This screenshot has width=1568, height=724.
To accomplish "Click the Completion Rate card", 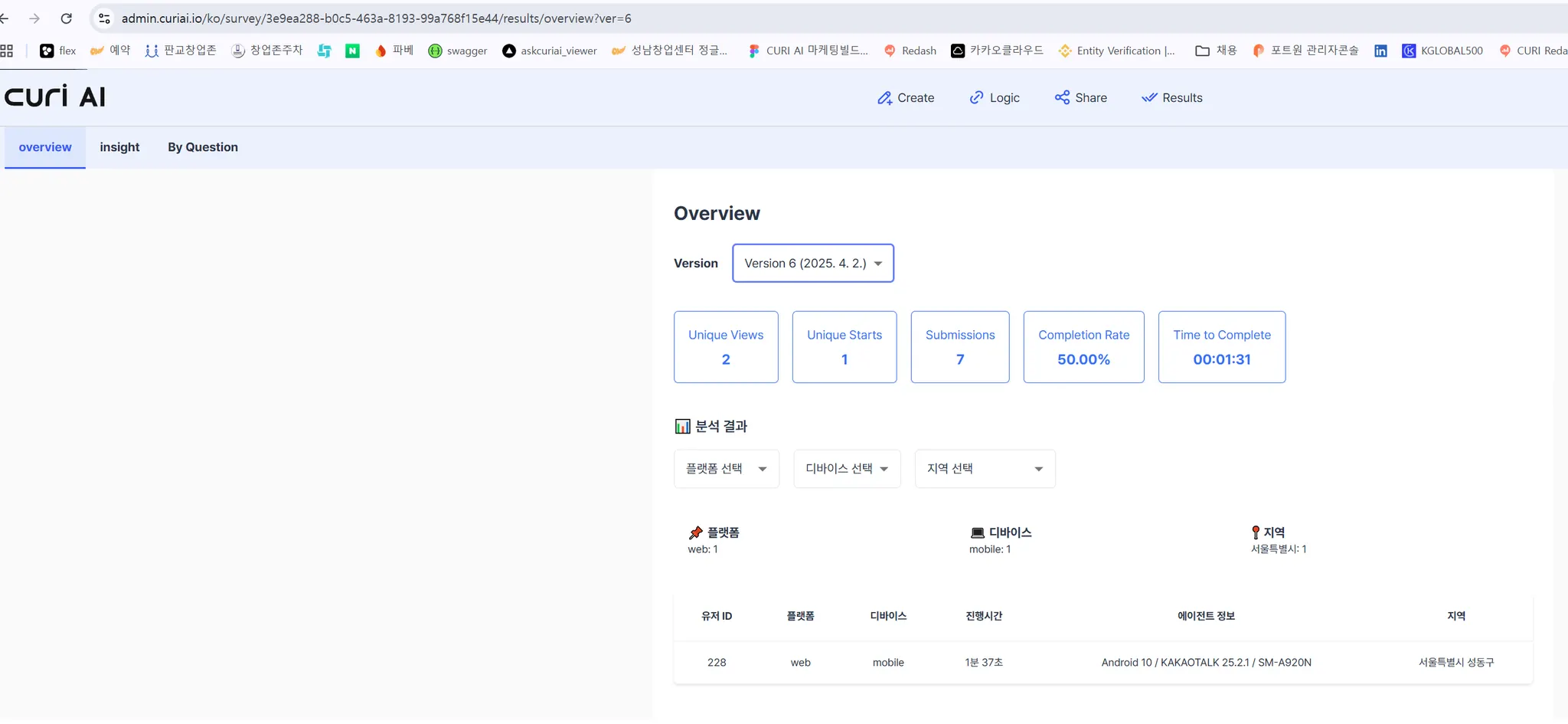I will pos(1084,347).
